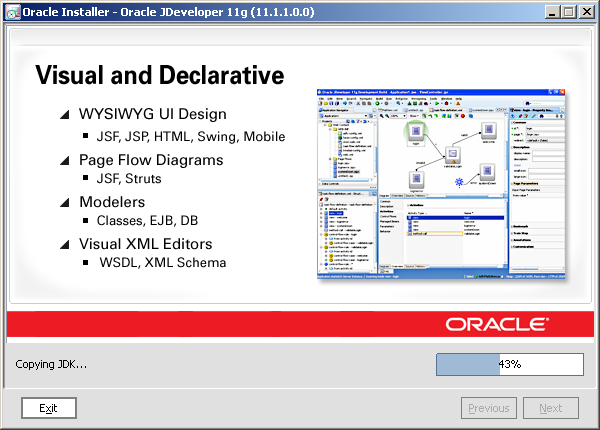Click the installation progress bar at 43%

click(x=509, y=364)
